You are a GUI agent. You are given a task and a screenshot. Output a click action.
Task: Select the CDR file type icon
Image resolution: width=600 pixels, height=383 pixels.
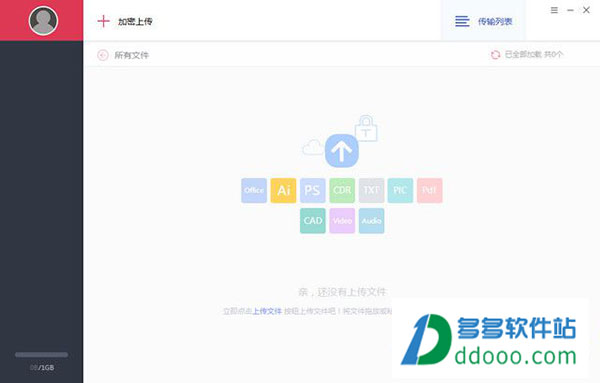click(x=342, y=190)
